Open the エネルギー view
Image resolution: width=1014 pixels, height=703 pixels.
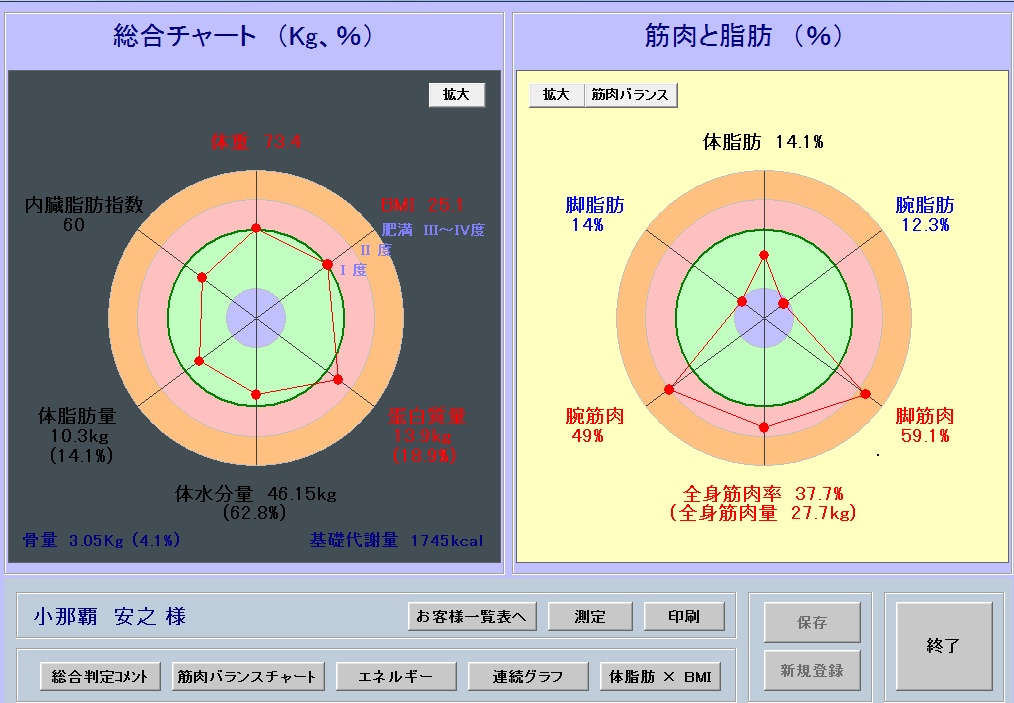[396, 677]
